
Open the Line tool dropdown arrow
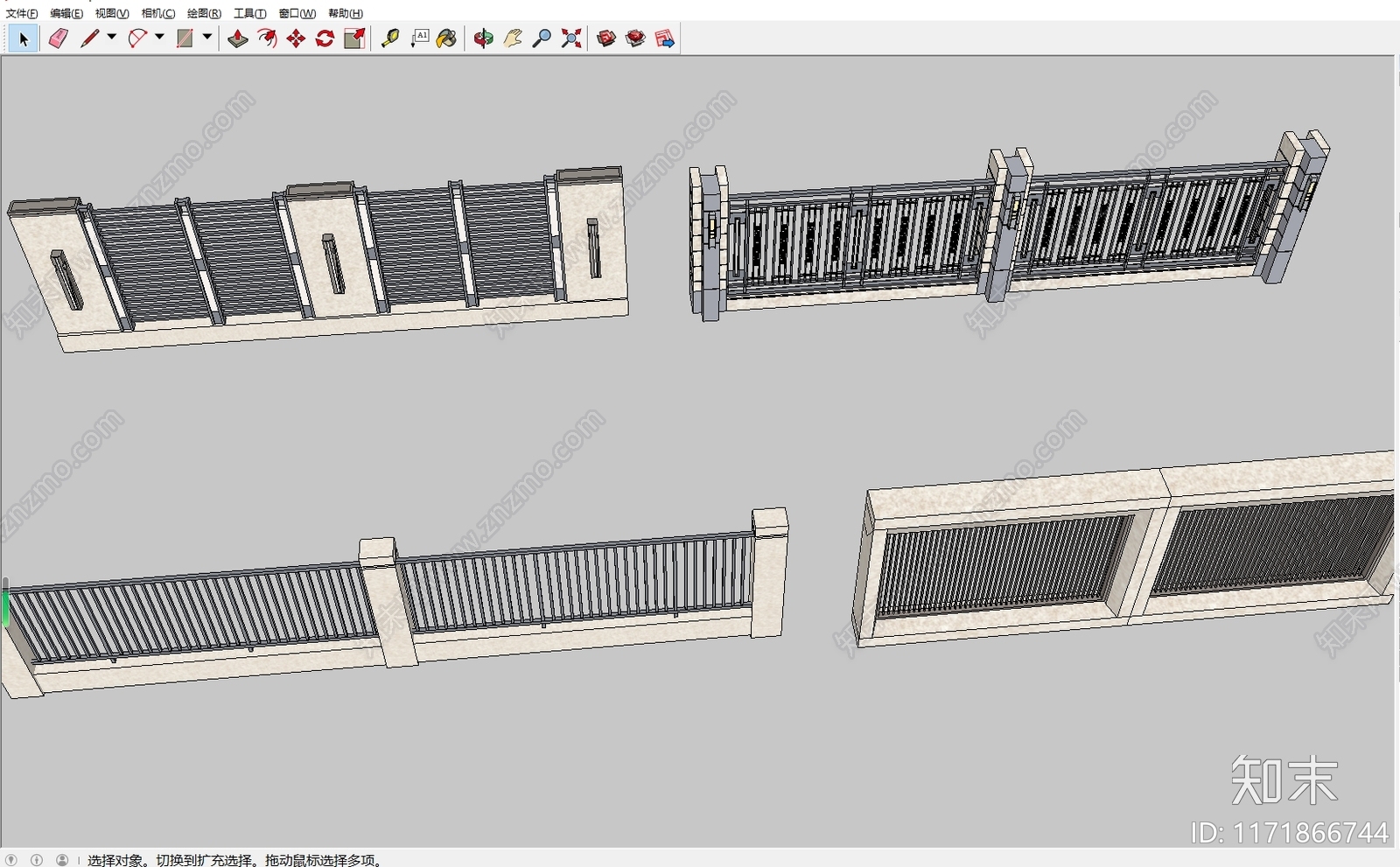click(x=111, y=37)
